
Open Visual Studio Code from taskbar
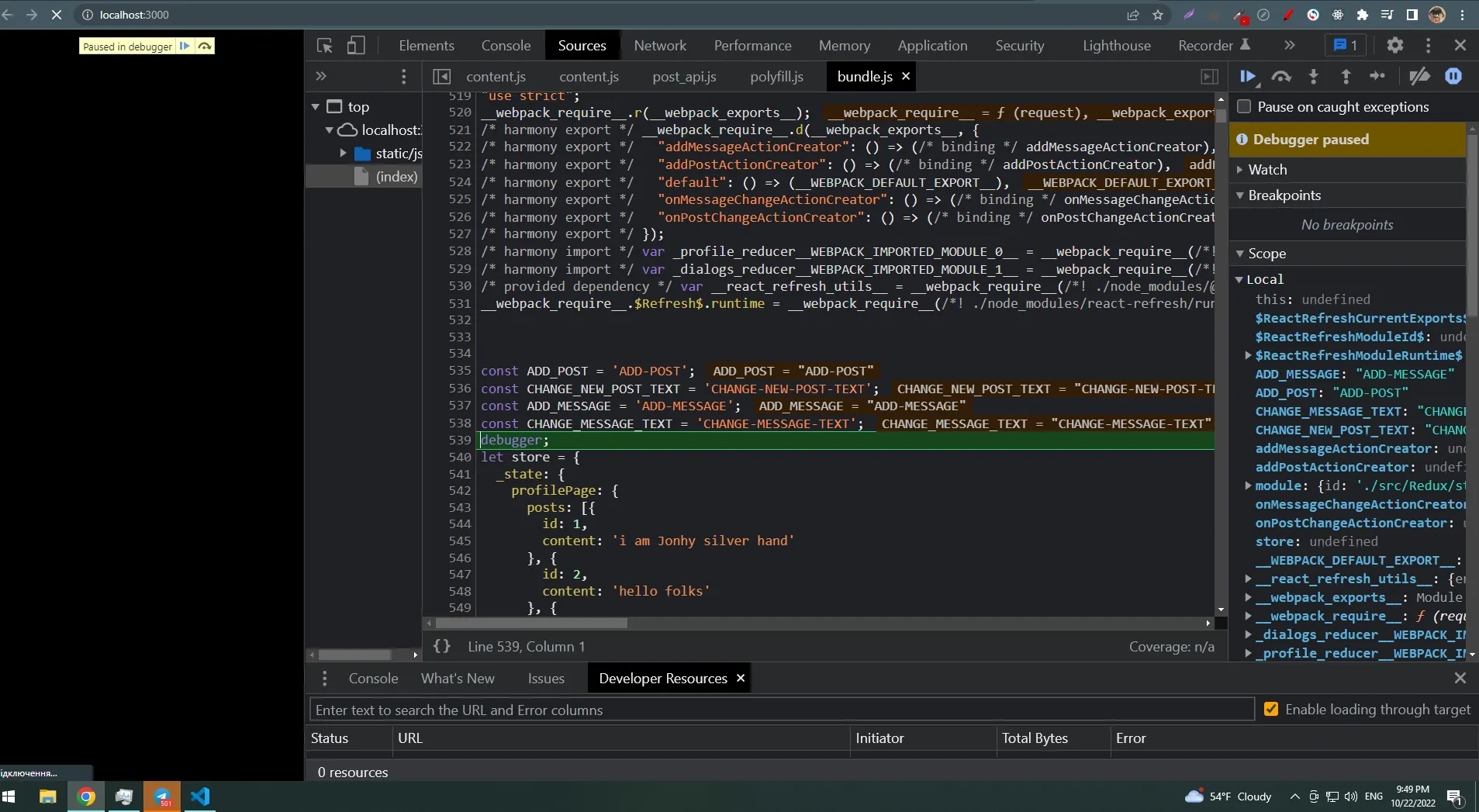pyautogui.click(x=200, y=796)
